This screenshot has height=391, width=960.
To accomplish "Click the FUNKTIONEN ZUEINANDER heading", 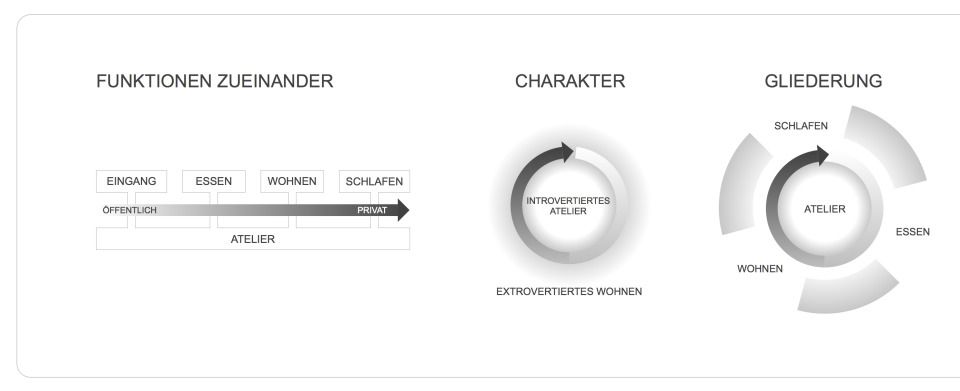I will click(214, 81).
